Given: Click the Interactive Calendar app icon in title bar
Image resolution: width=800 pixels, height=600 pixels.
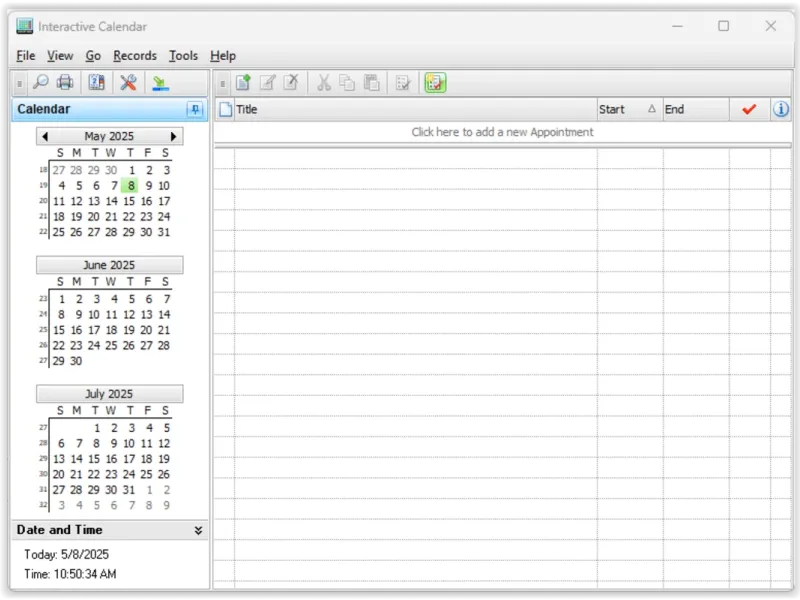Looking at the screenshot, I should pyautogui.click(x=24, y=26).
